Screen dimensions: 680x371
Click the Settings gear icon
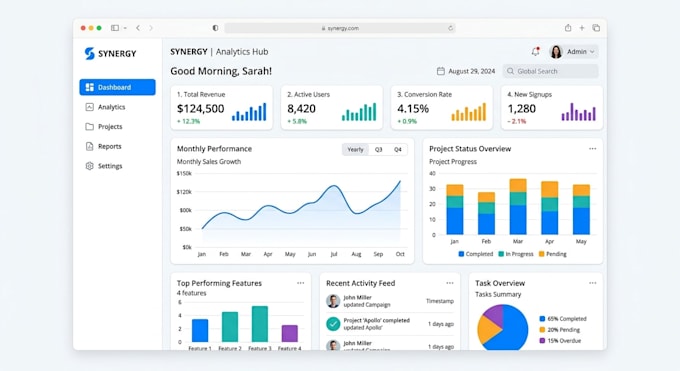(x=89, y=166)
